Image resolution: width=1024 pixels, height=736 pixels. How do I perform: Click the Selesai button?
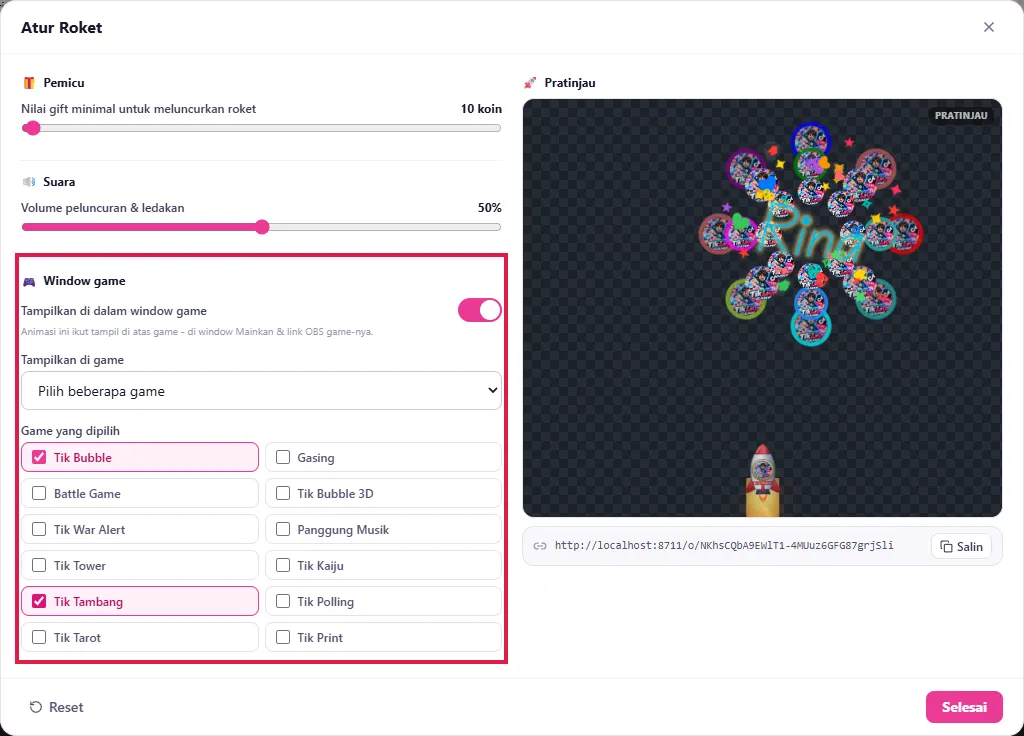pyautogui.click(x=964, y=707)
